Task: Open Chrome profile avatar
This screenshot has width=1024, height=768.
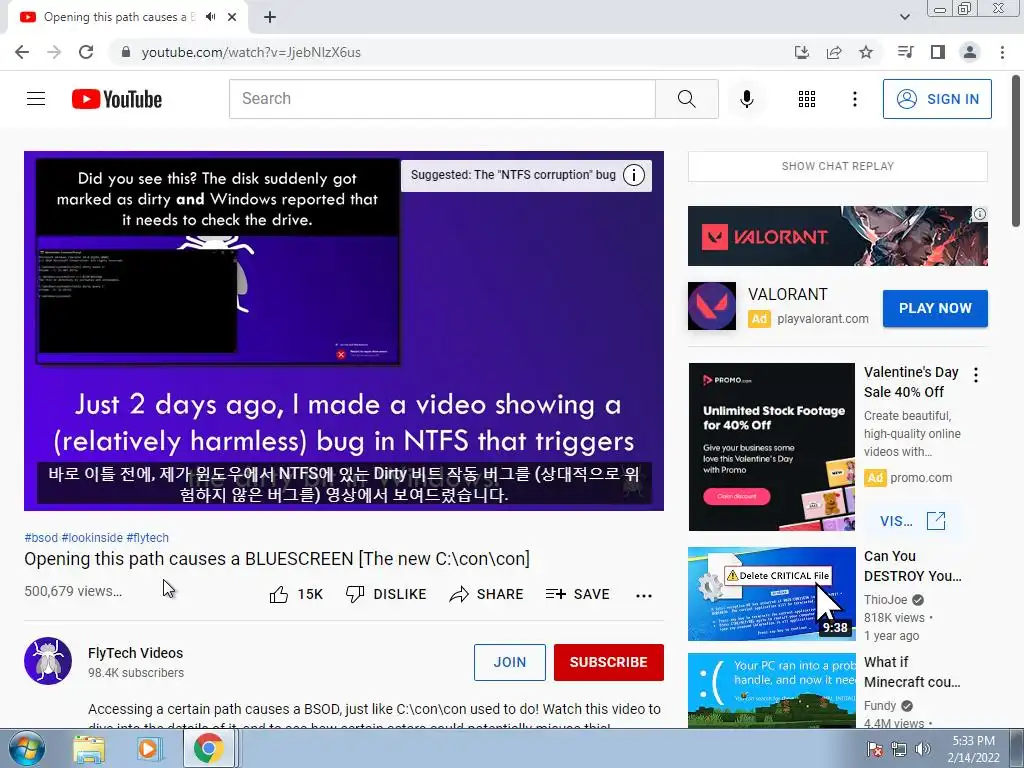Action: point(970,52)
